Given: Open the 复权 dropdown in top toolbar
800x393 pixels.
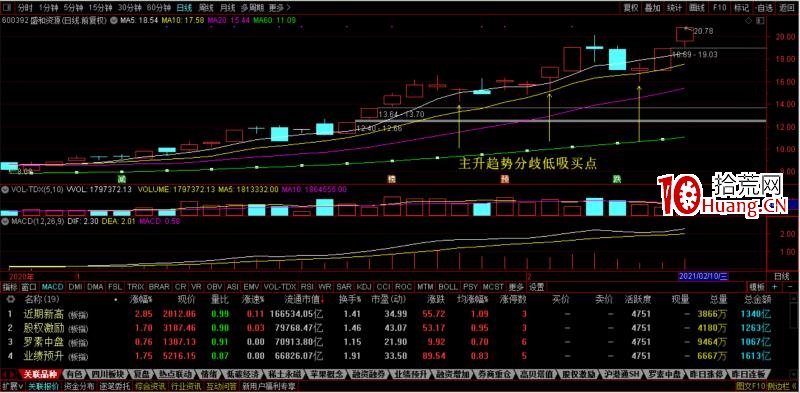Looking at the screenshot, I should [631, 8].
